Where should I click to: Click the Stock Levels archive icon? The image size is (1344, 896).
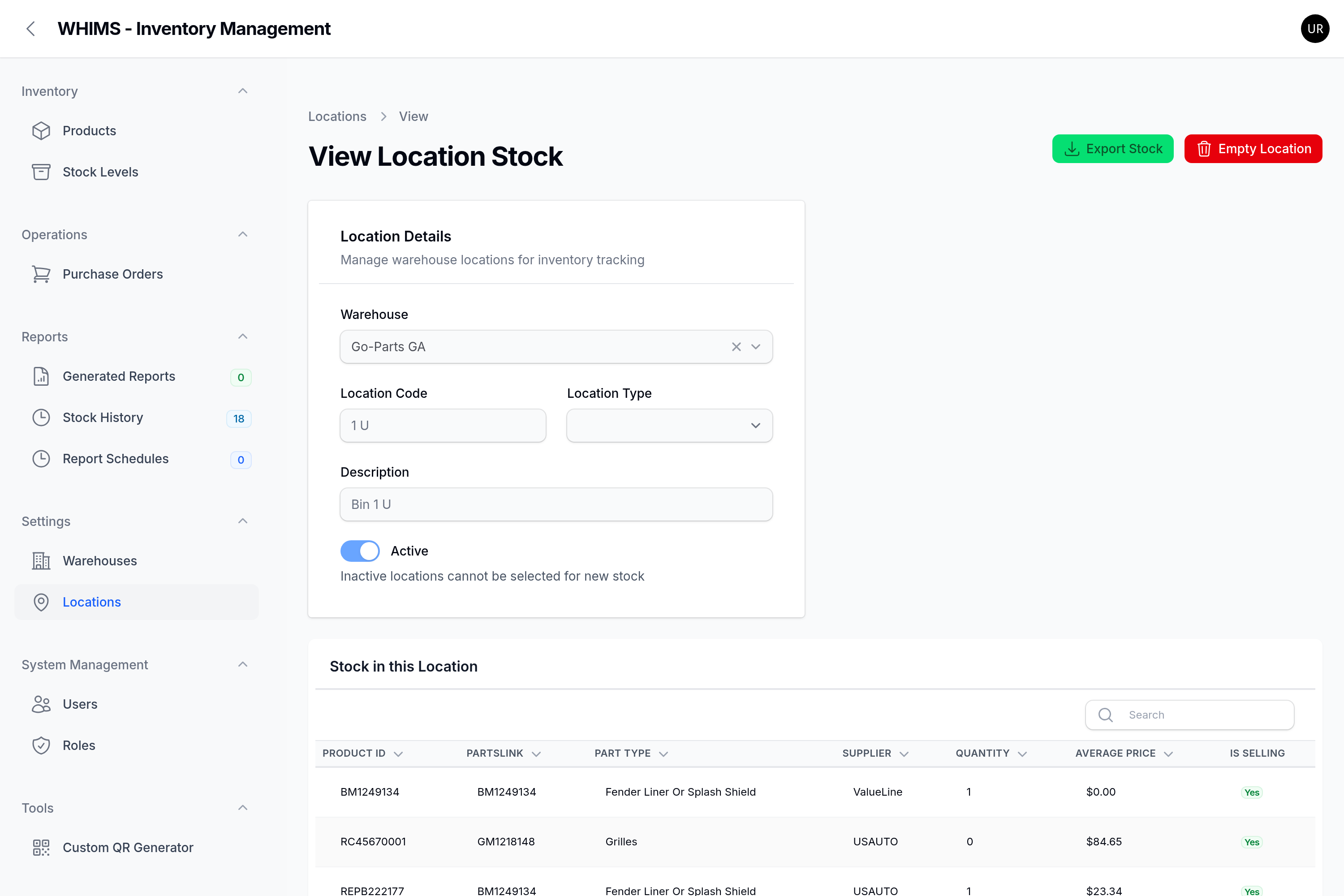coord(41,172)
